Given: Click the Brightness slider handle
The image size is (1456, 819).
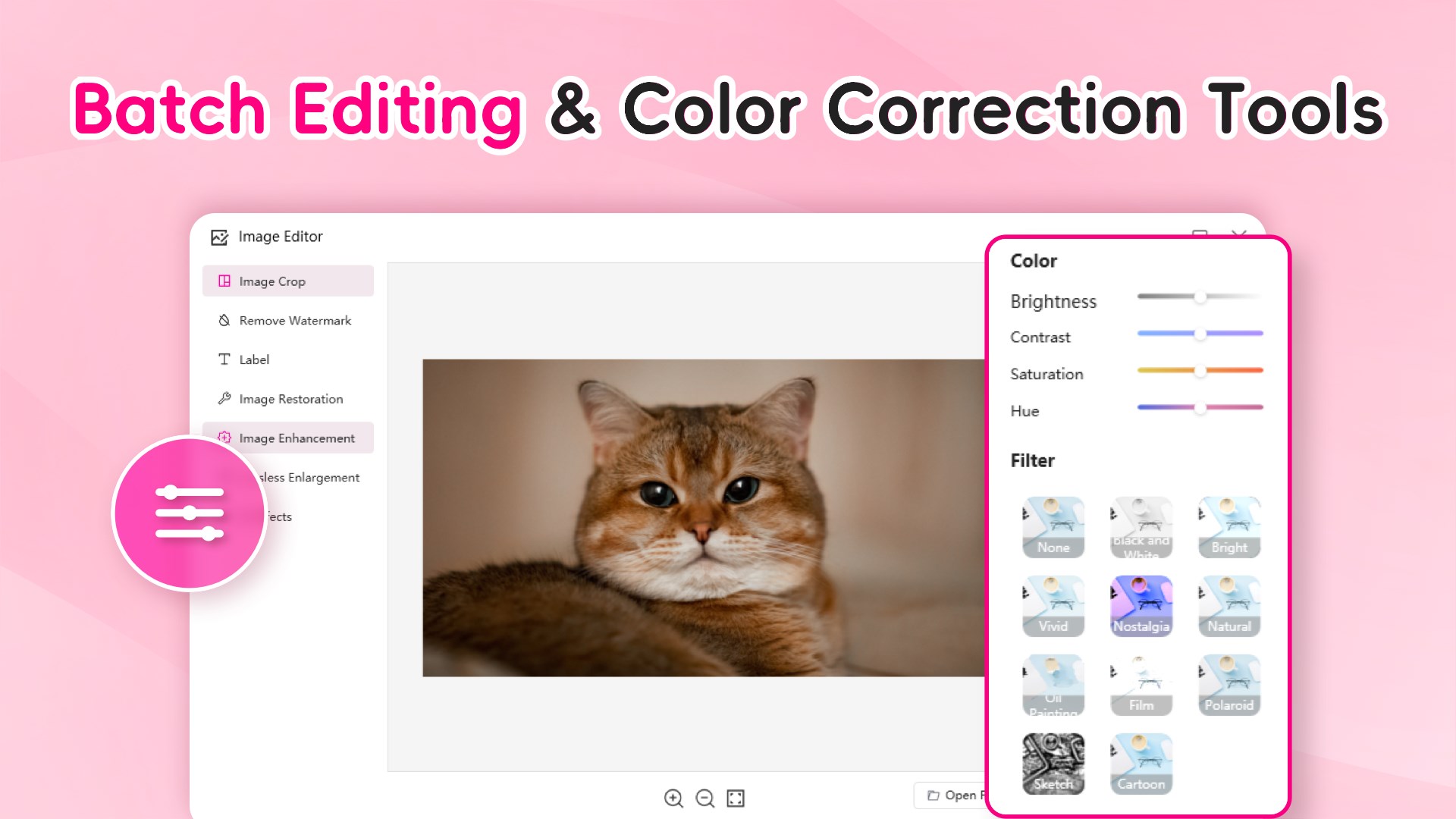Looking at the screenshot, I should [x=1201, y=298].
